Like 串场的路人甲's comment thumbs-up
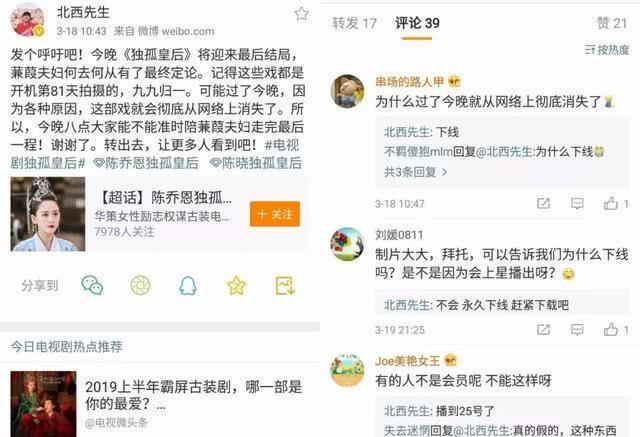The width and height of the screenshot is (640, 437). (x=611, y=203)
